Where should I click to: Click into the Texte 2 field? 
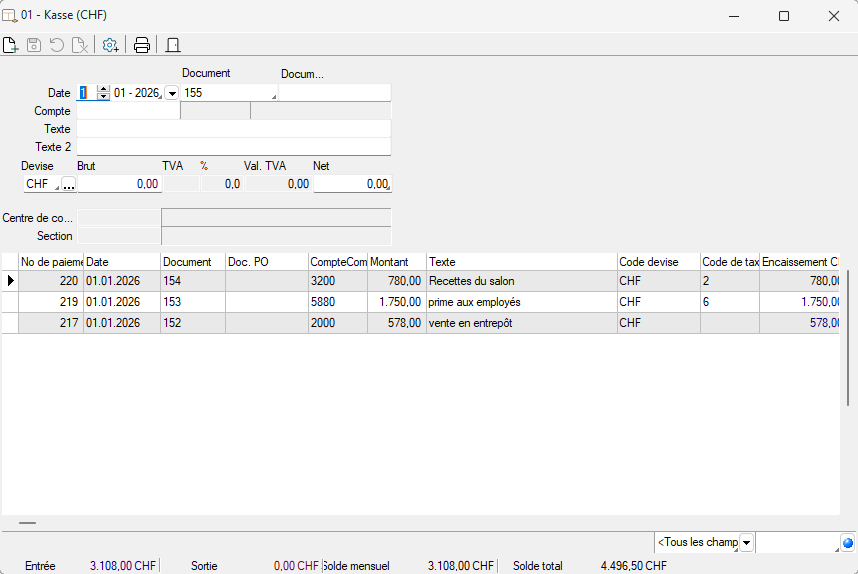pyautogui.click(x=233, y=147)
